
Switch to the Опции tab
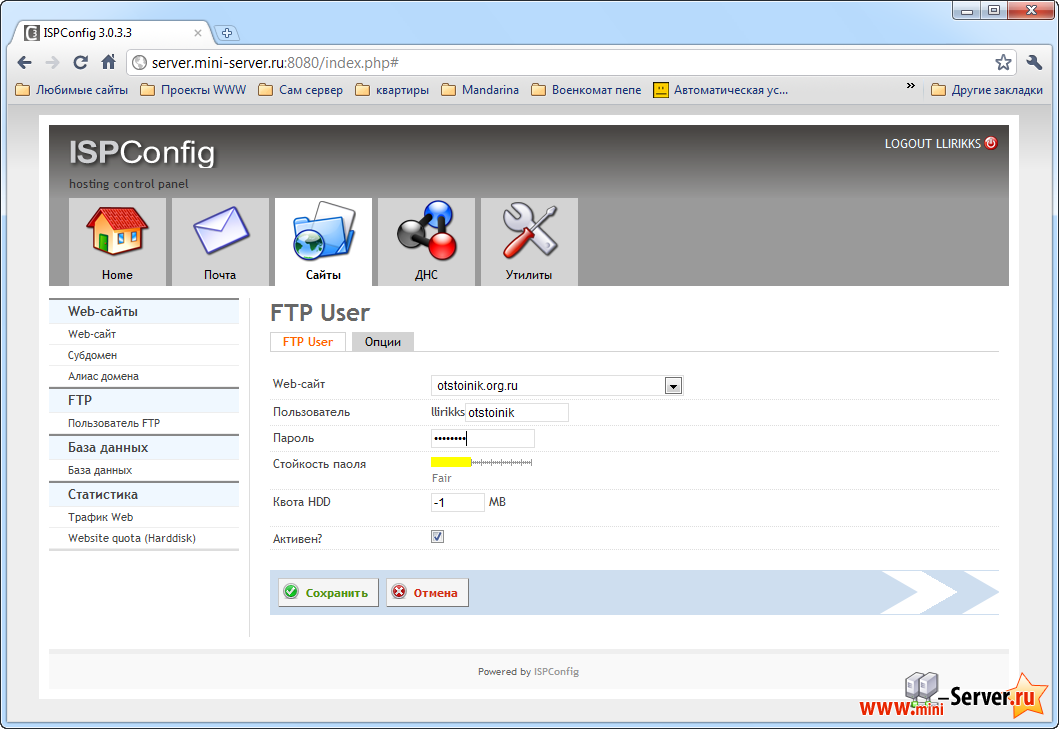[x=383, y=341]
